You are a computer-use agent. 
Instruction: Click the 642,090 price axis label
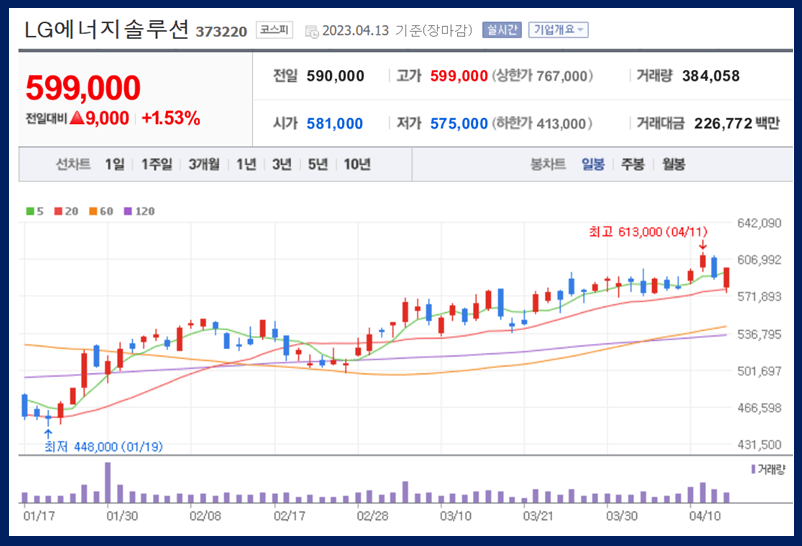[x=759, y=223]
